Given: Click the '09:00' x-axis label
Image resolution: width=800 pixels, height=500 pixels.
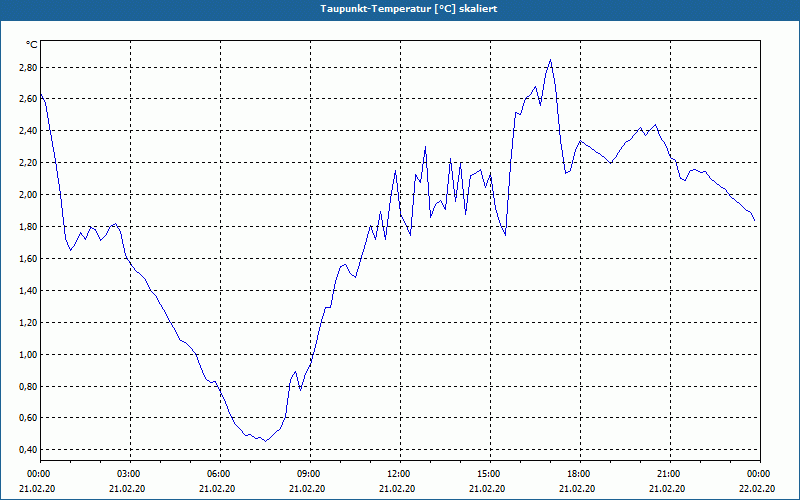Looking at the screenshot, I should [x=310, y=474].
